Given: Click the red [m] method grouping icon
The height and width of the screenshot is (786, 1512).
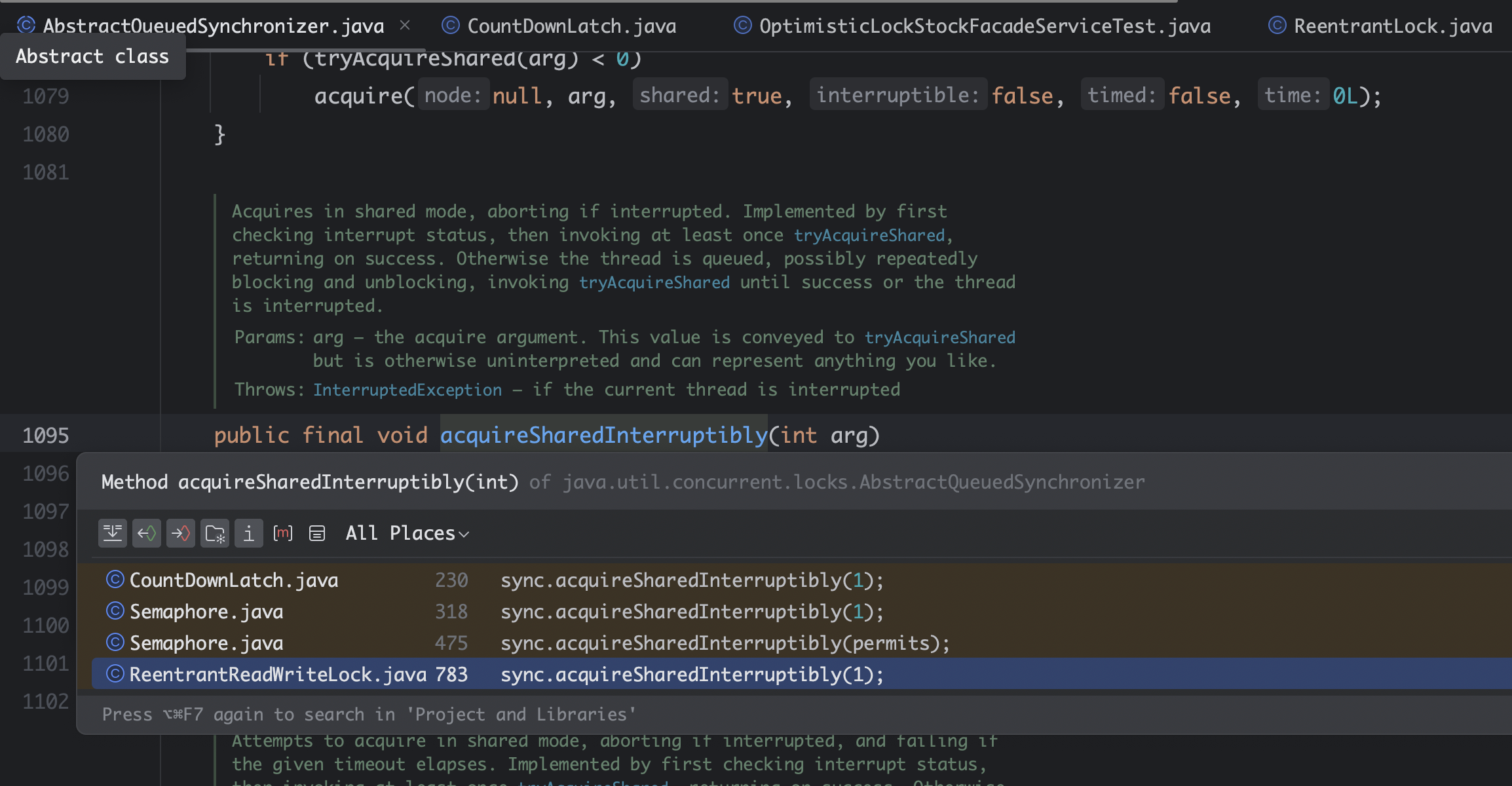Looking at the screenshot, I should (283, 533).
